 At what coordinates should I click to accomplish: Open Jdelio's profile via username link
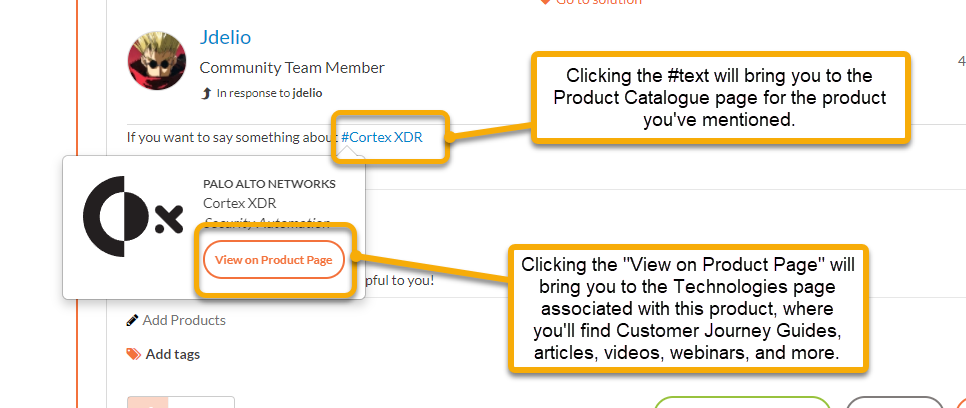tap(225, 38)
